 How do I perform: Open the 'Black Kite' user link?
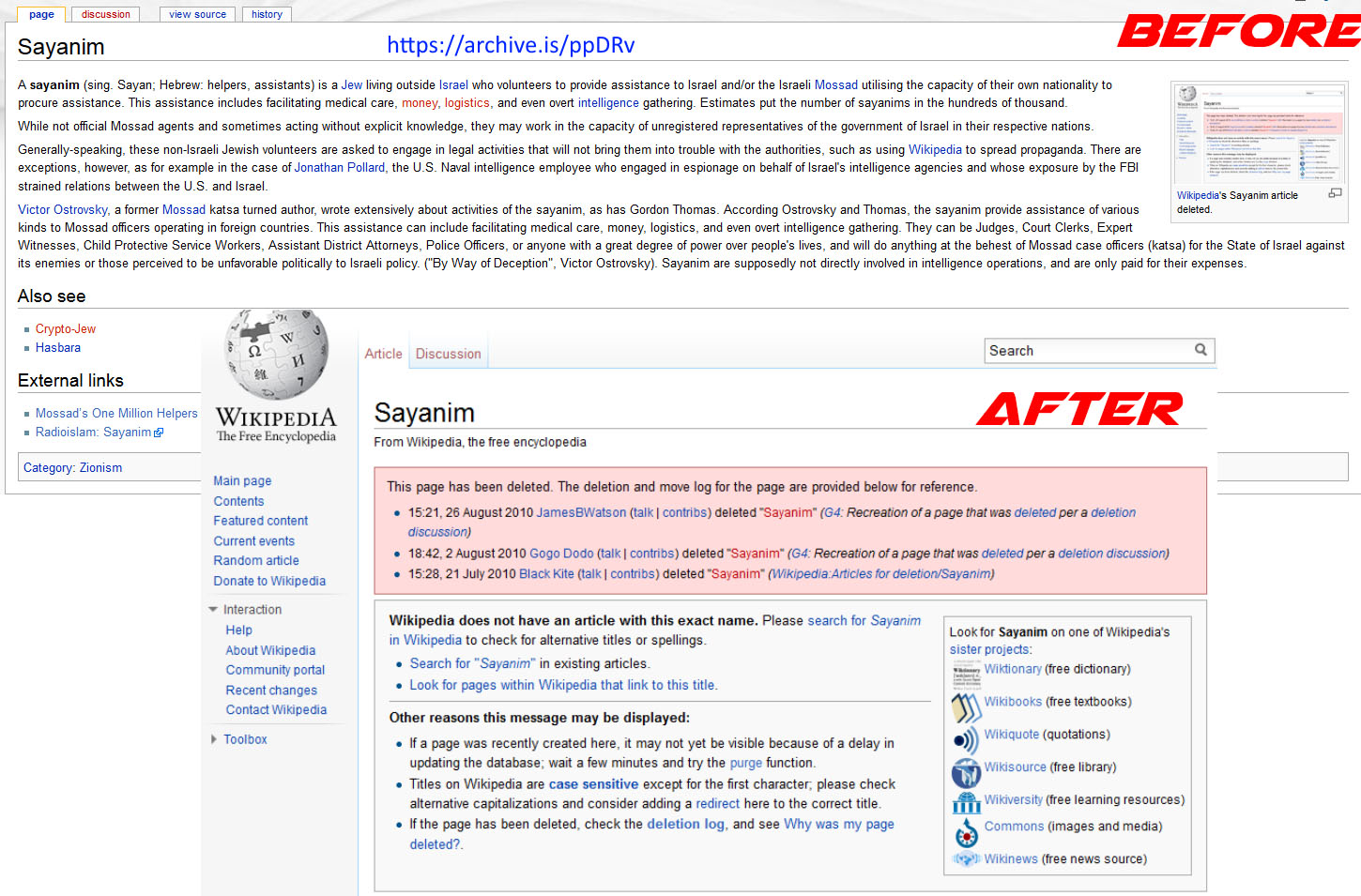pyautogui.click(x=546, y=574)
